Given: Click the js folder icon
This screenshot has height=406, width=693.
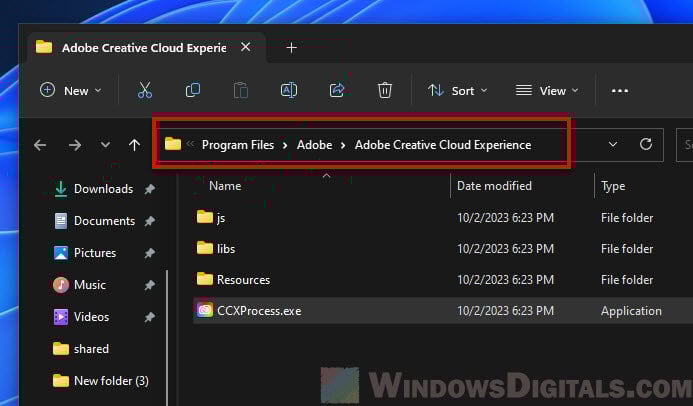Looking at the screenshot, I should tap(205, 217).
